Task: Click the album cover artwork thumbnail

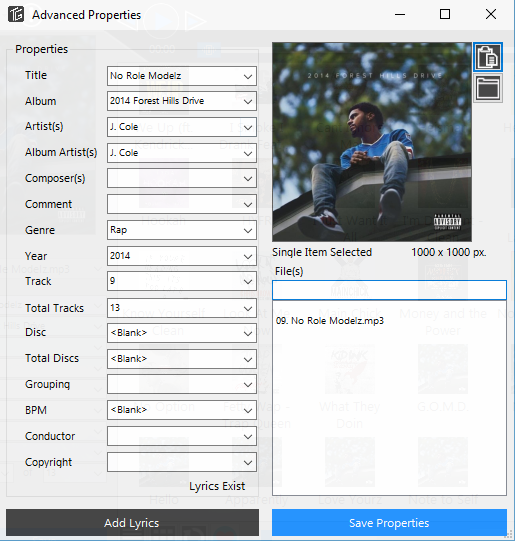Action: point(372,142)
